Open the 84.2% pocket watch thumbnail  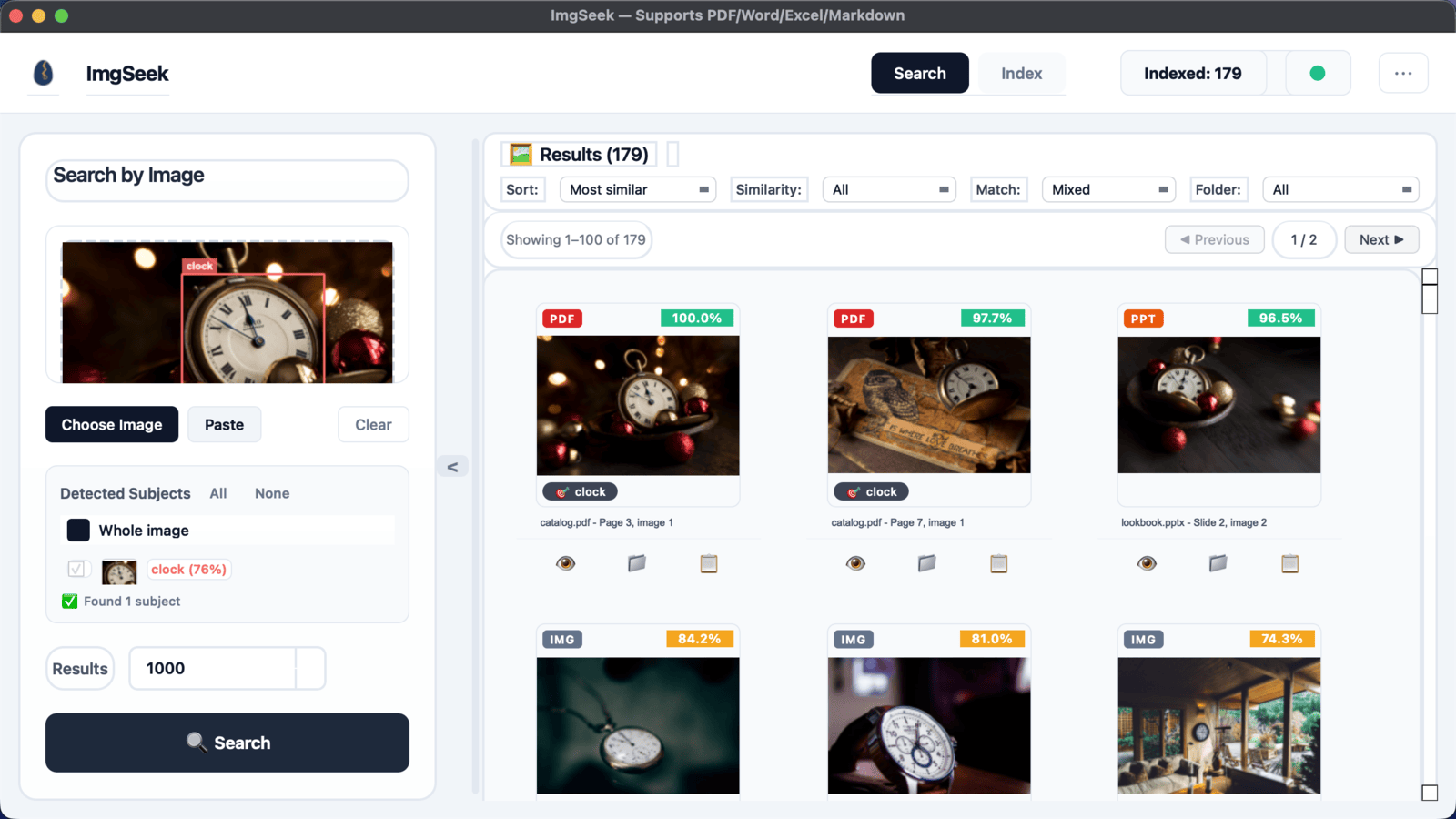point(638,725)
